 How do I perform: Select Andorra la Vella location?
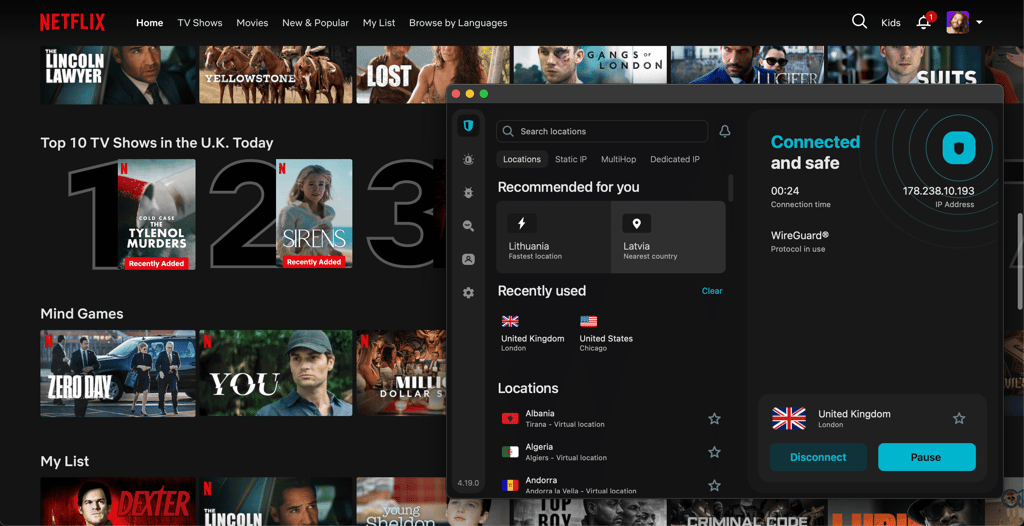point(611,485)
